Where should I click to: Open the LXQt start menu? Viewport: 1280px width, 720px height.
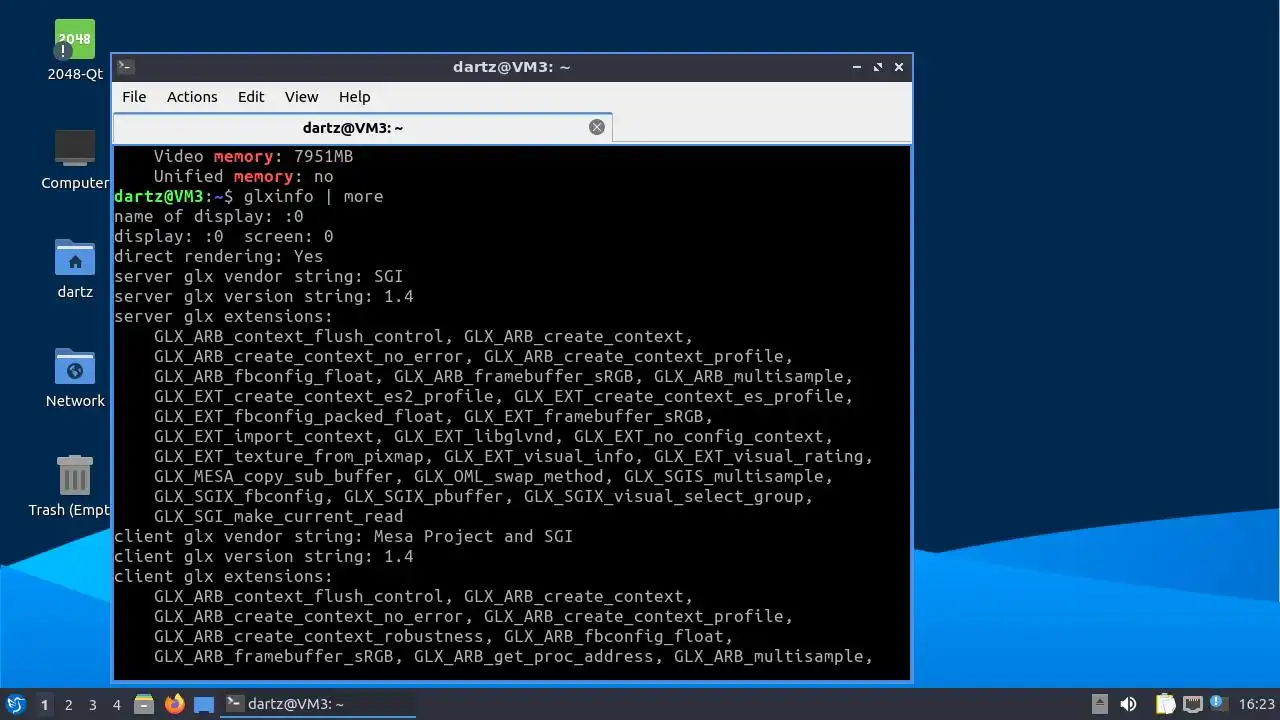(15, 704)
